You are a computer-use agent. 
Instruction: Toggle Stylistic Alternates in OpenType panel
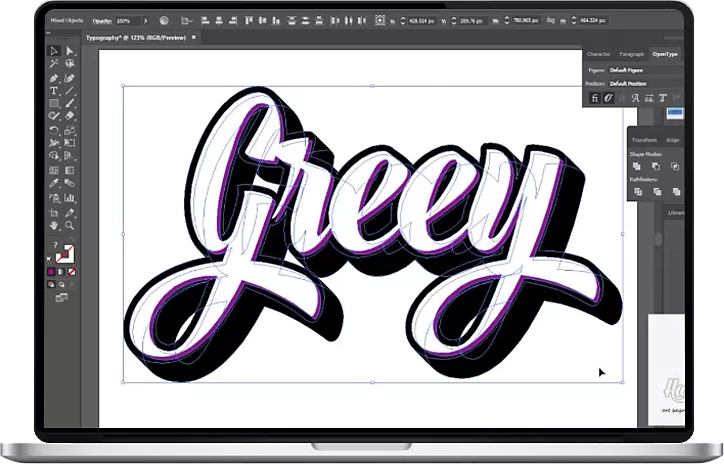649,98
